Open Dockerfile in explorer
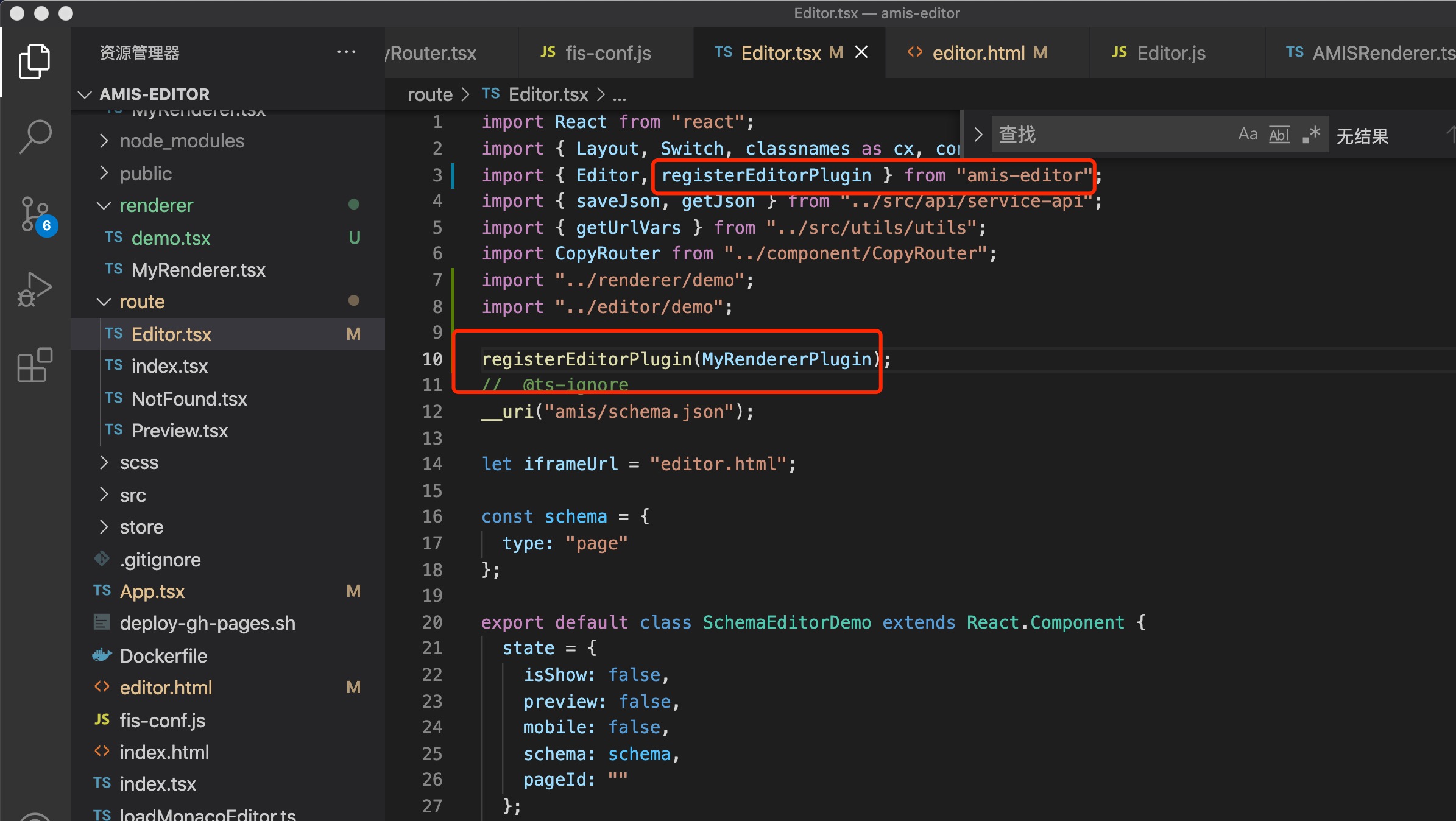 coord(228,656)
